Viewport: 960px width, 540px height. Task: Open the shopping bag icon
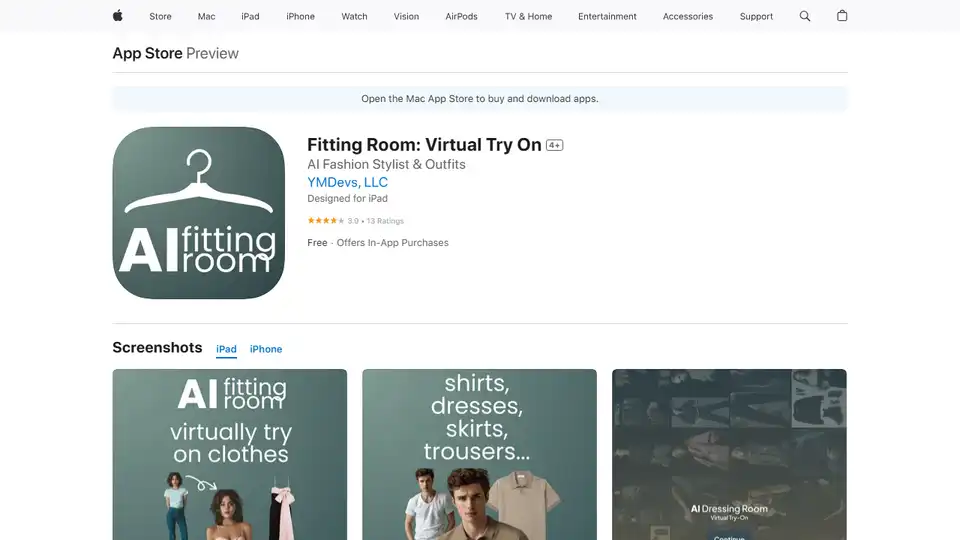(x=842, y=16)
